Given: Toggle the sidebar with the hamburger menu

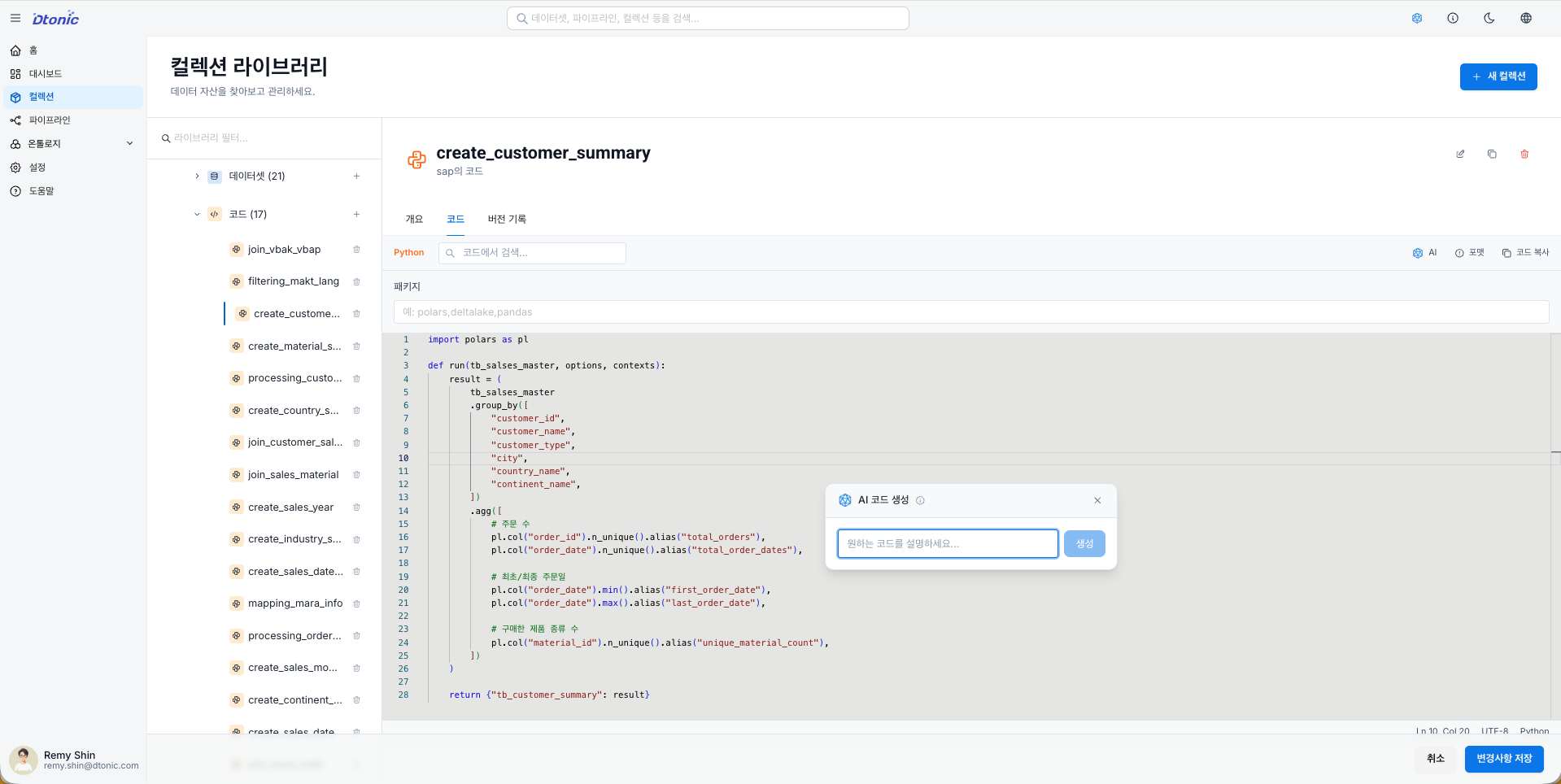Looking at the screenshot, I should click(15, 18).
